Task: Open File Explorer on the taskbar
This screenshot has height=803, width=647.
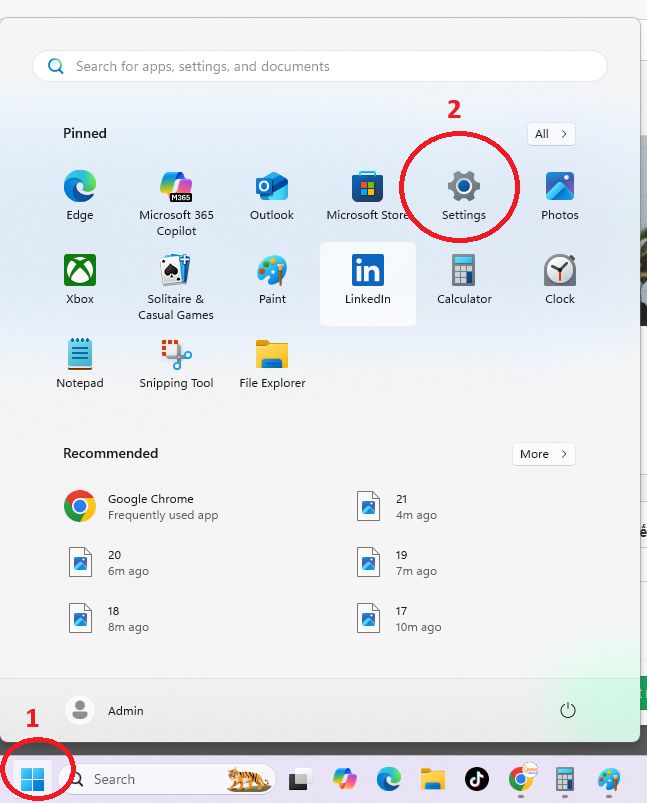Action: pyautogui.click(x=433, y=779)
